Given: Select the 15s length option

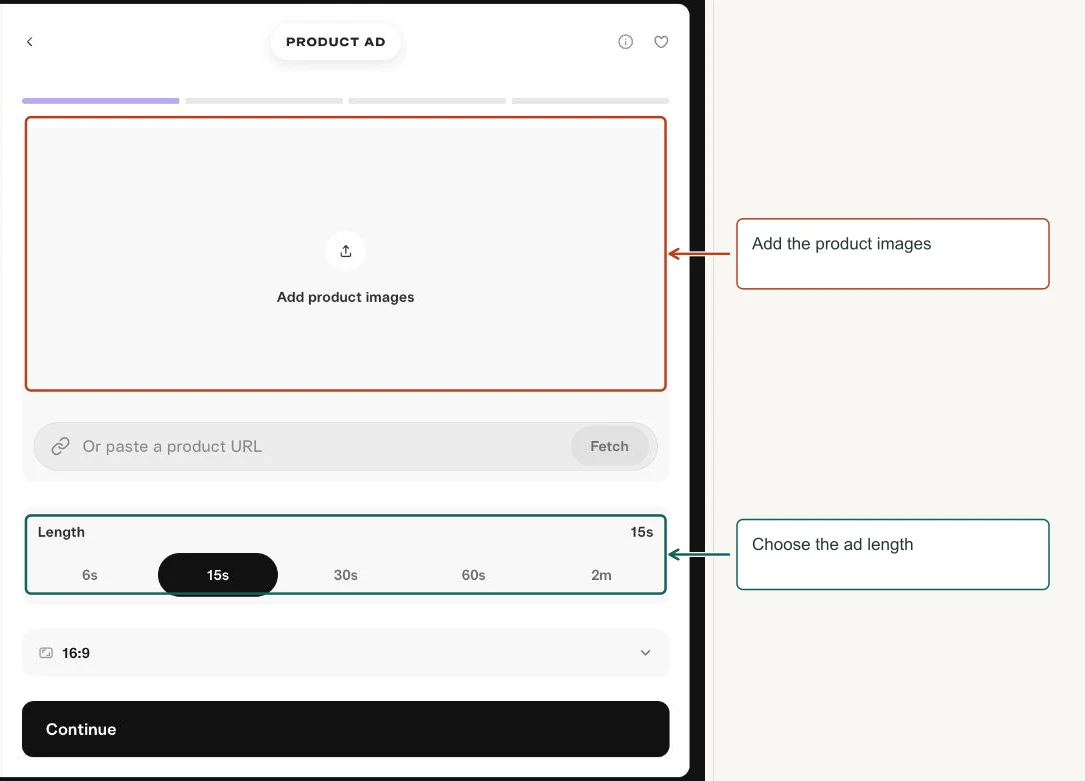Looking at the screenshot, I should click(x=218, y=575).
